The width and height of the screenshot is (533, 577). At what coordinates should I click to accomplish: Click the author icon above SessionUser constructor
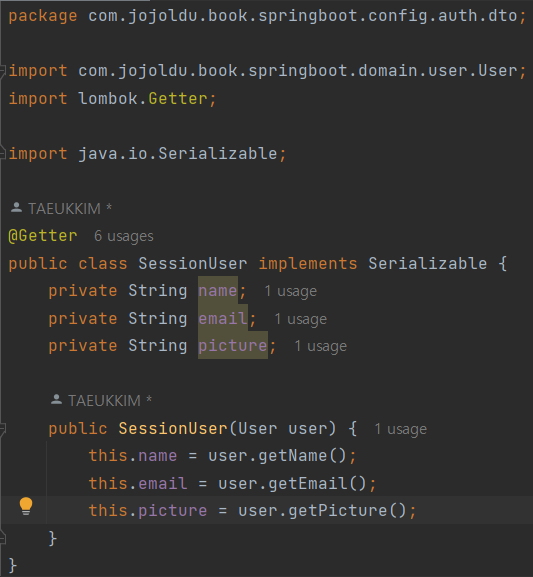56,399
